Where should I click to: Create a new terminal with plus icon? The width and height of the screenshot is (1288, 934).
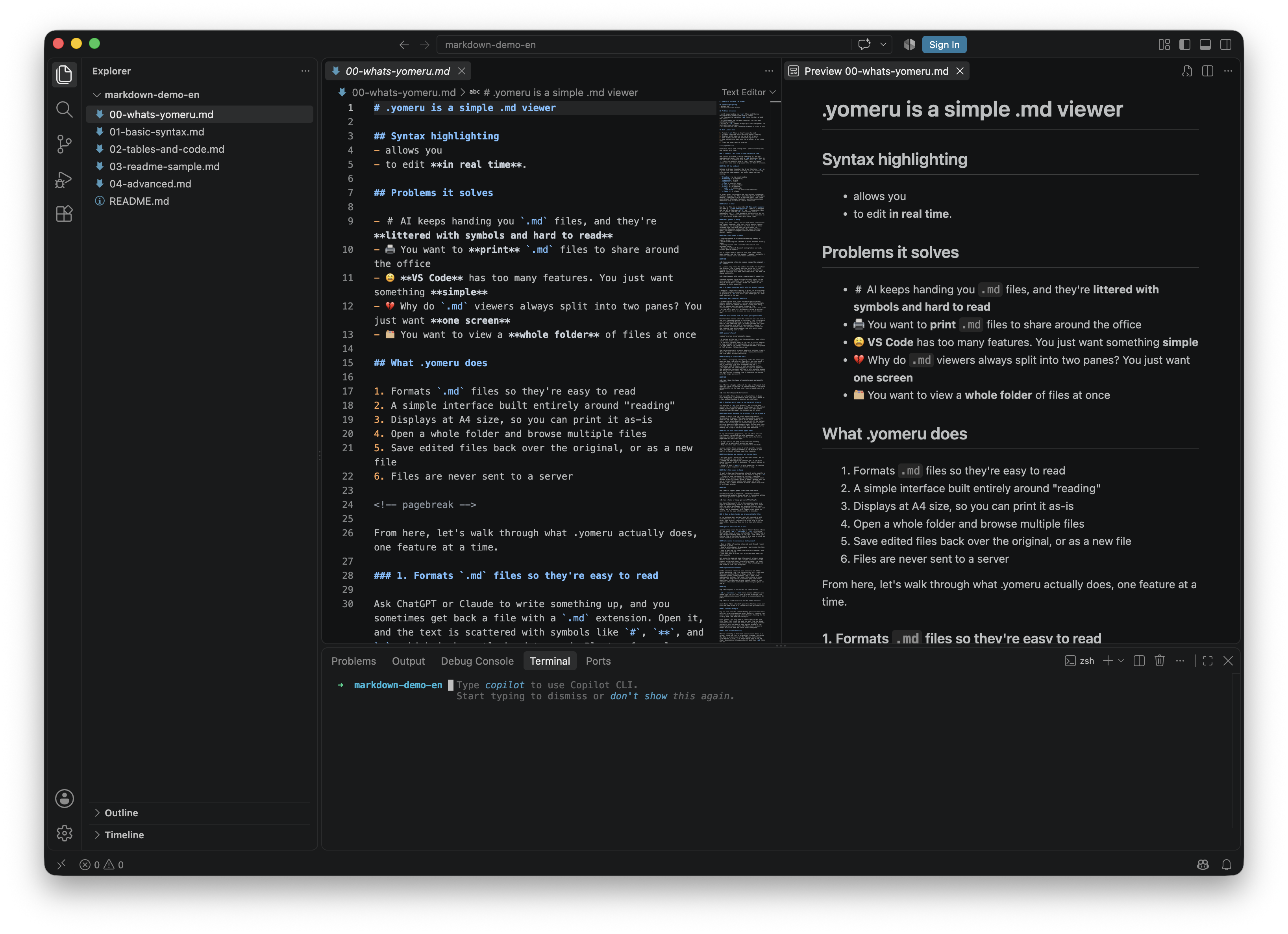[x=1107, y=661]
